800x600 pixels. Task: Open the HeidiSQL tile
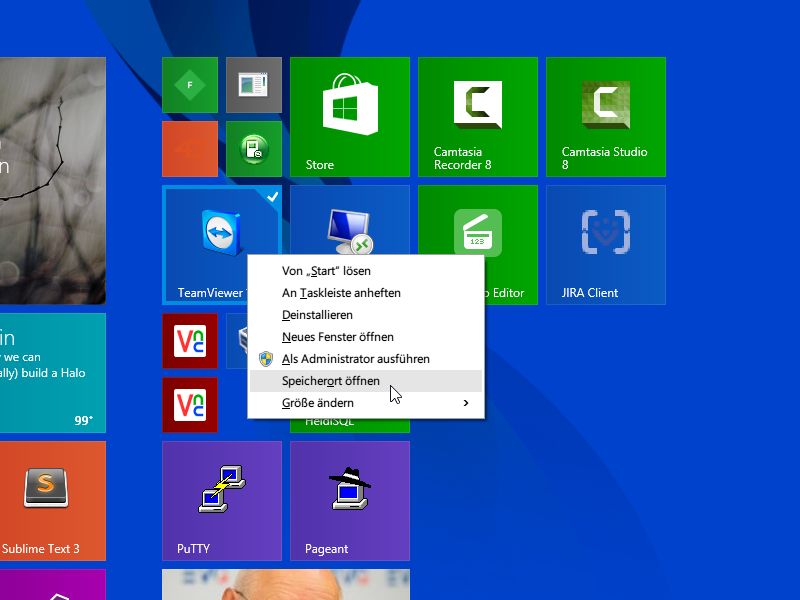click(349, 426)
